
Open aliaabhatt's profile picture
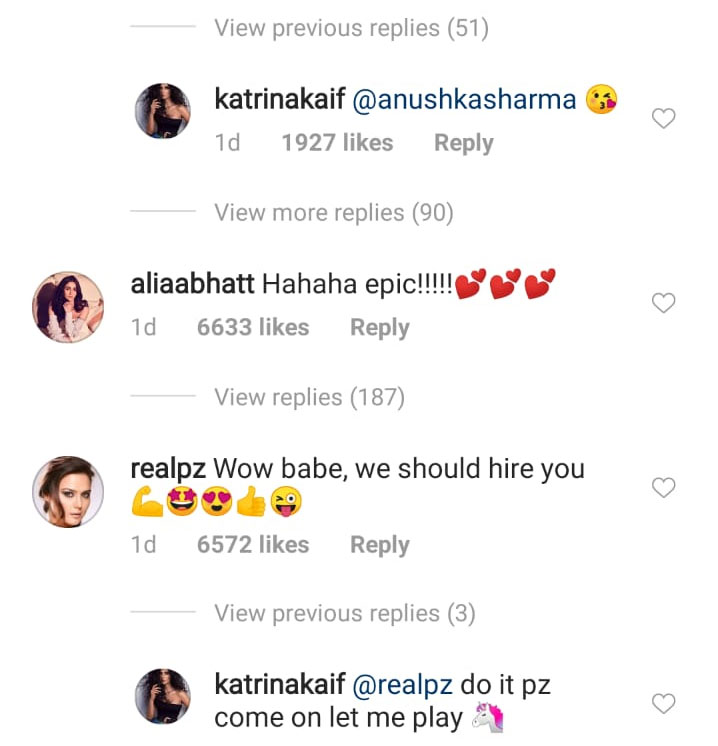68,307
